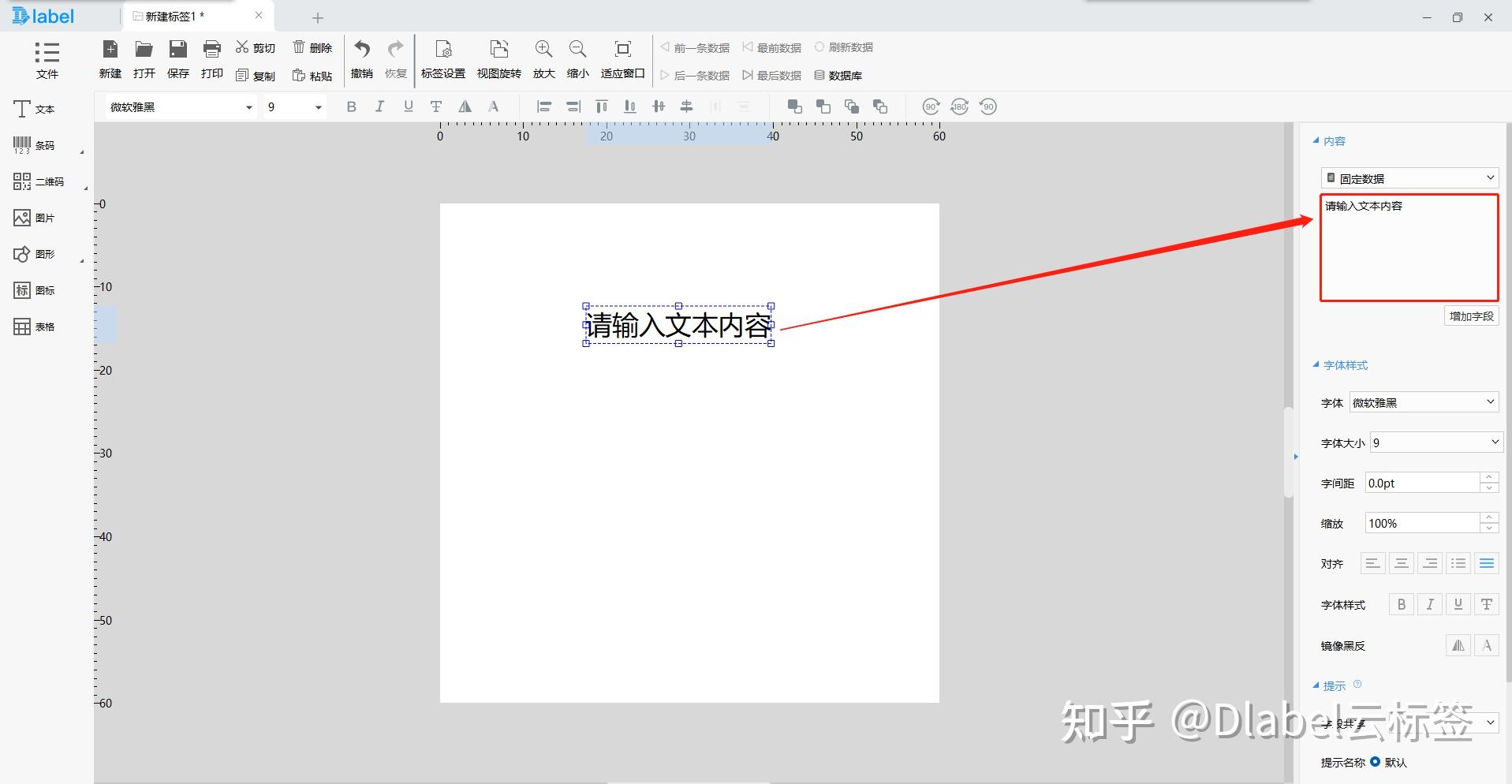
Task: Select center alignment in 对齐 row
Action: click(x=1402, y=563)
